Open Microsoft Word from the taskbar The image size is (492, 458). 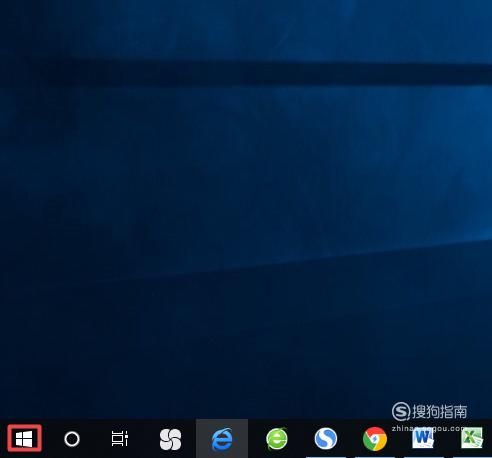pyautogui.click(x=423, y=438)
